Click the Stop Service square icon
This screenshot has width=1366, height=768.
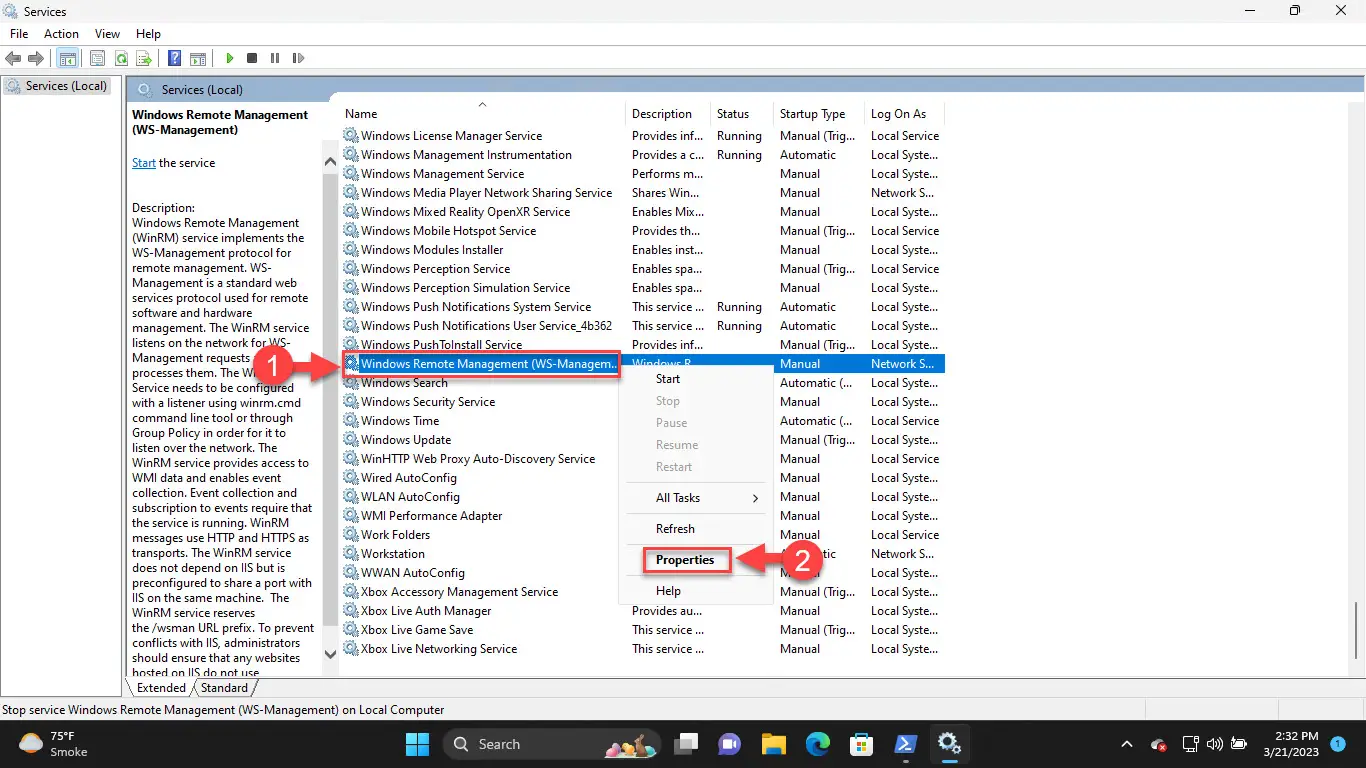click(252, 59)
